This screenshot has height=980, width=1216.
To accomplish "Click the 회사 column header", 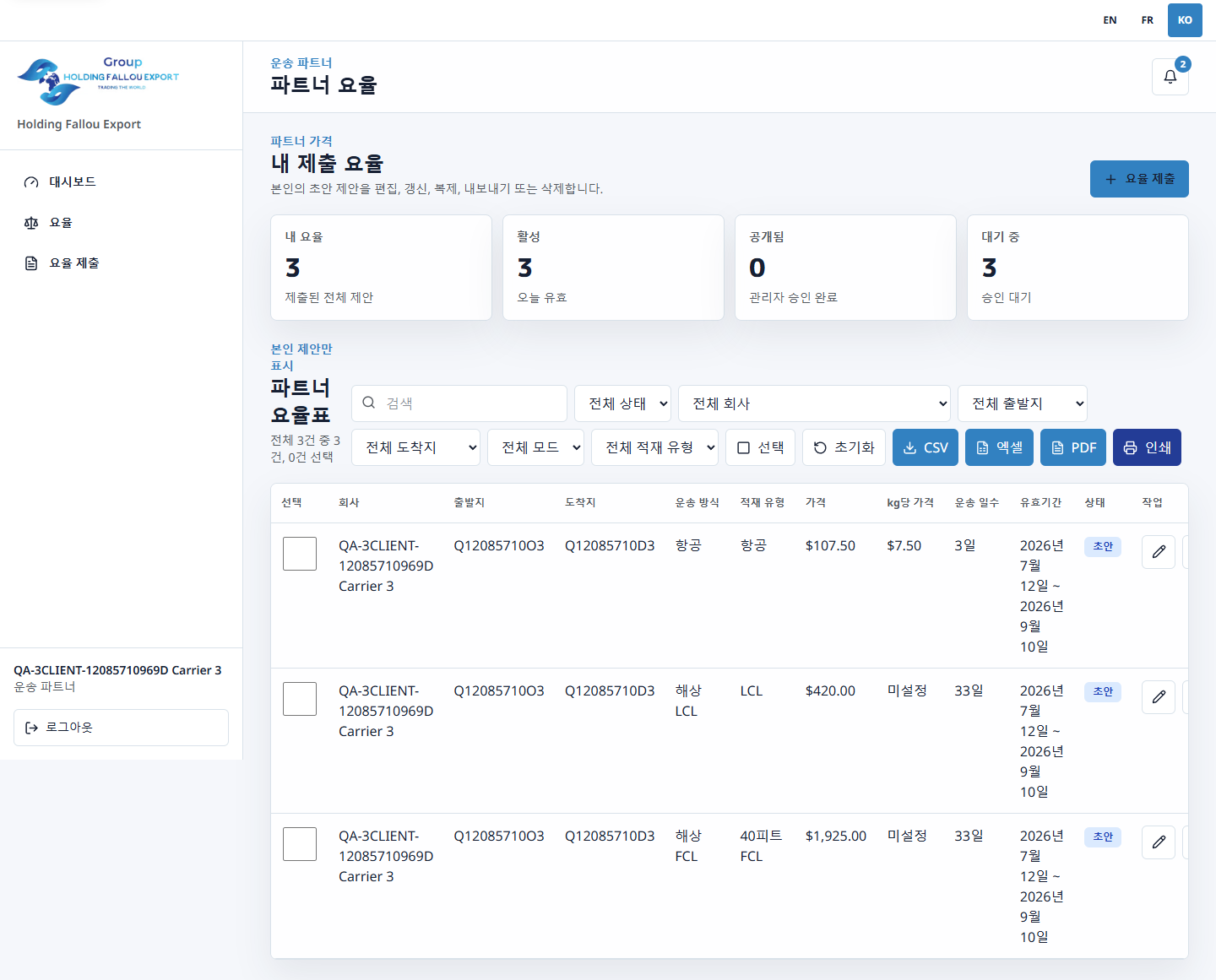I will (x=349, y=502).
